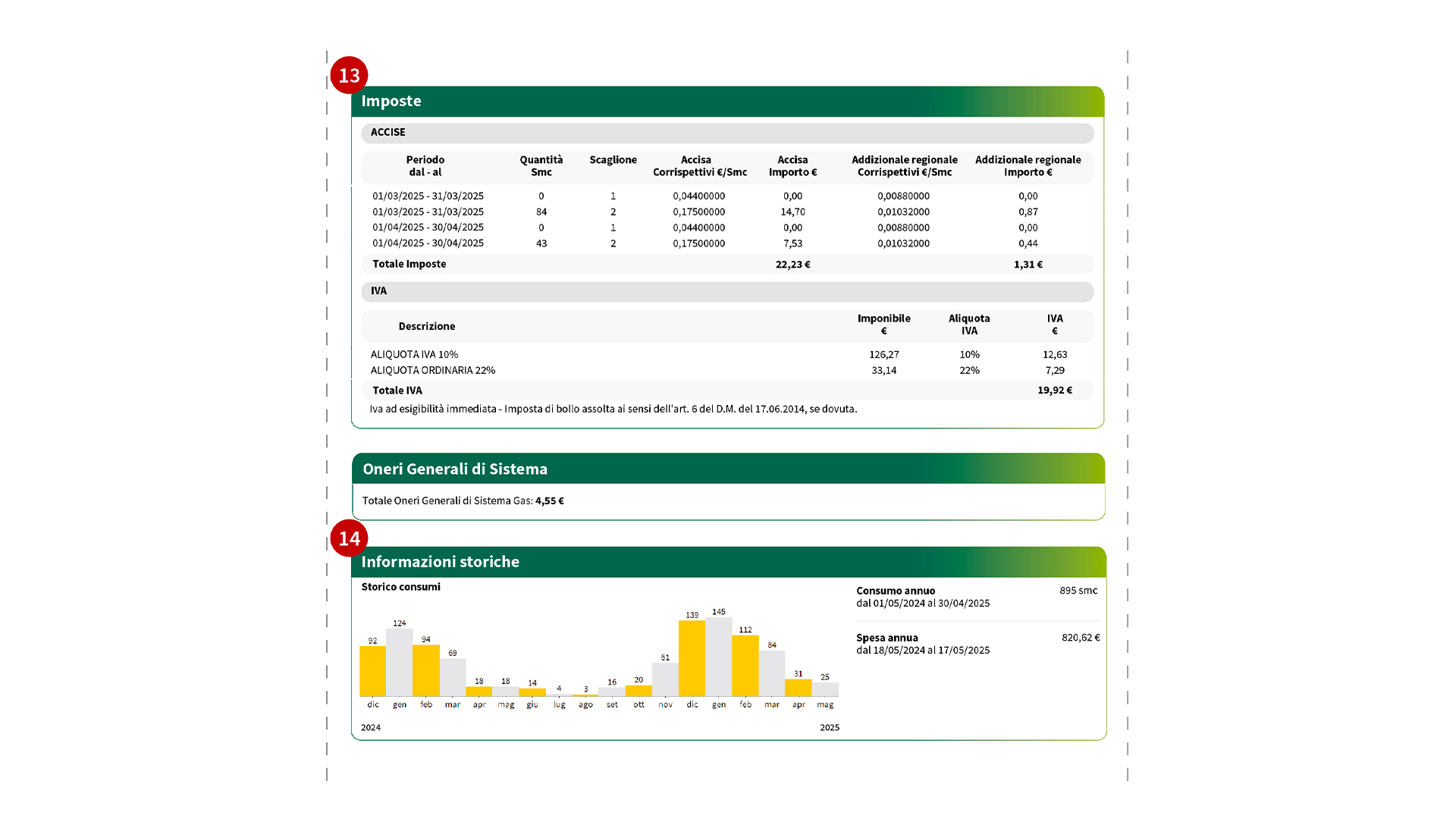Viewport: 1456px width, 819px height.
Task: Click the yellow bar labeled 139
Action: coord(692,658)
